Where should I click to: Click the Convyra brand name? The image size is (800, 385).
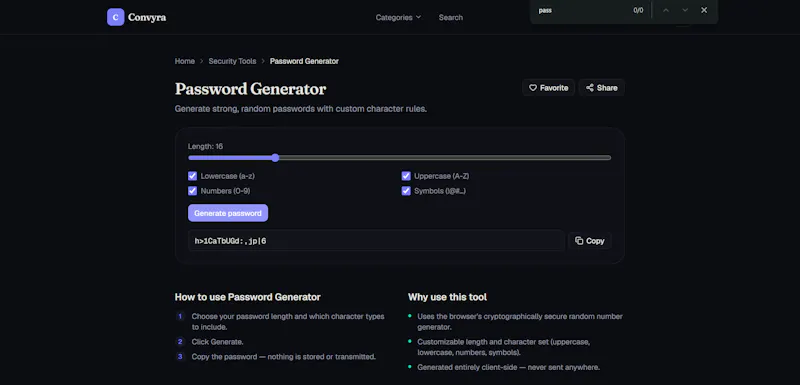tap(147, 17)
